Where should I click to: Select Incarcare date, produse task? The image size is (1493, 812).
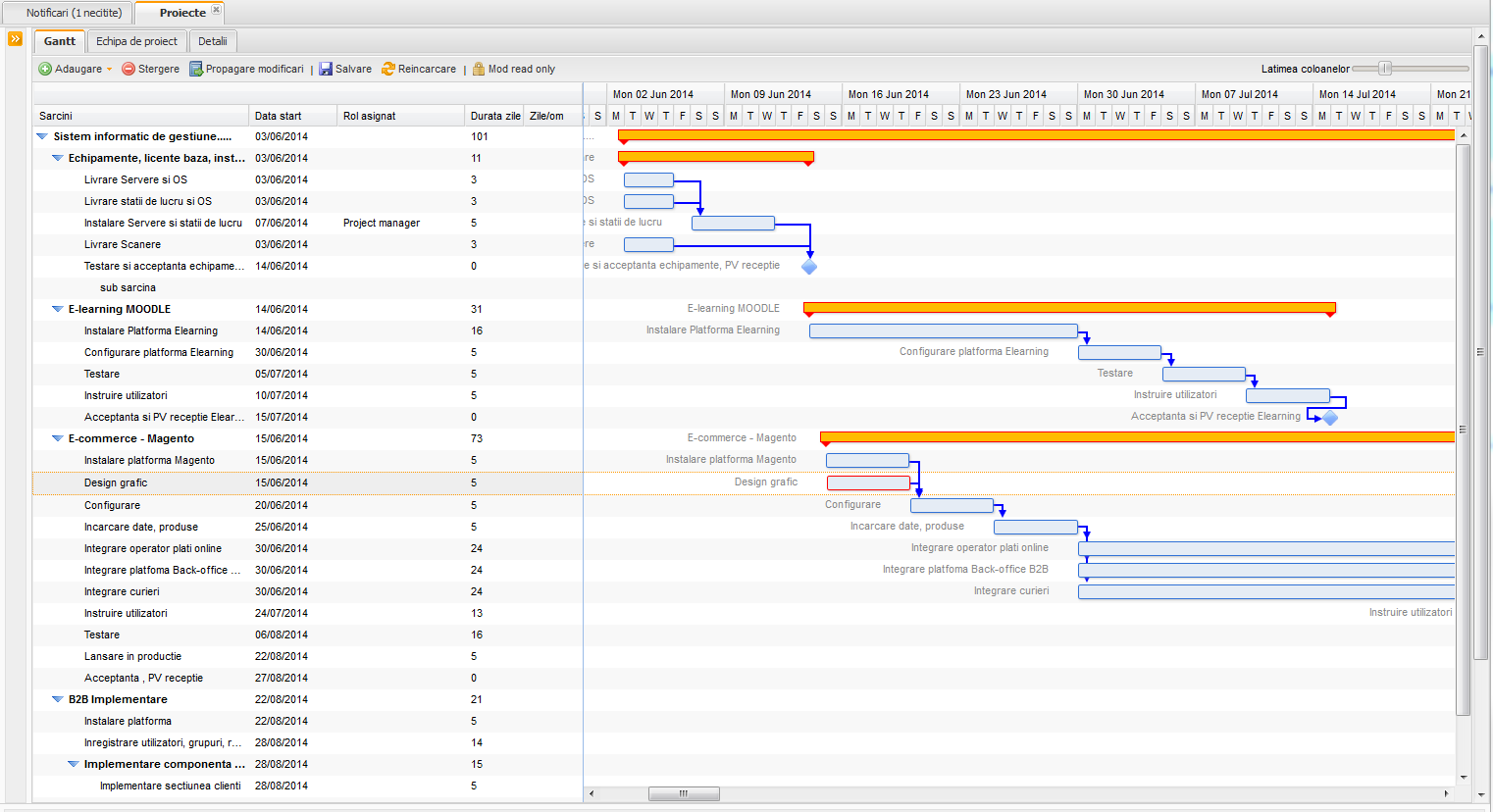(x=308, y=527)
